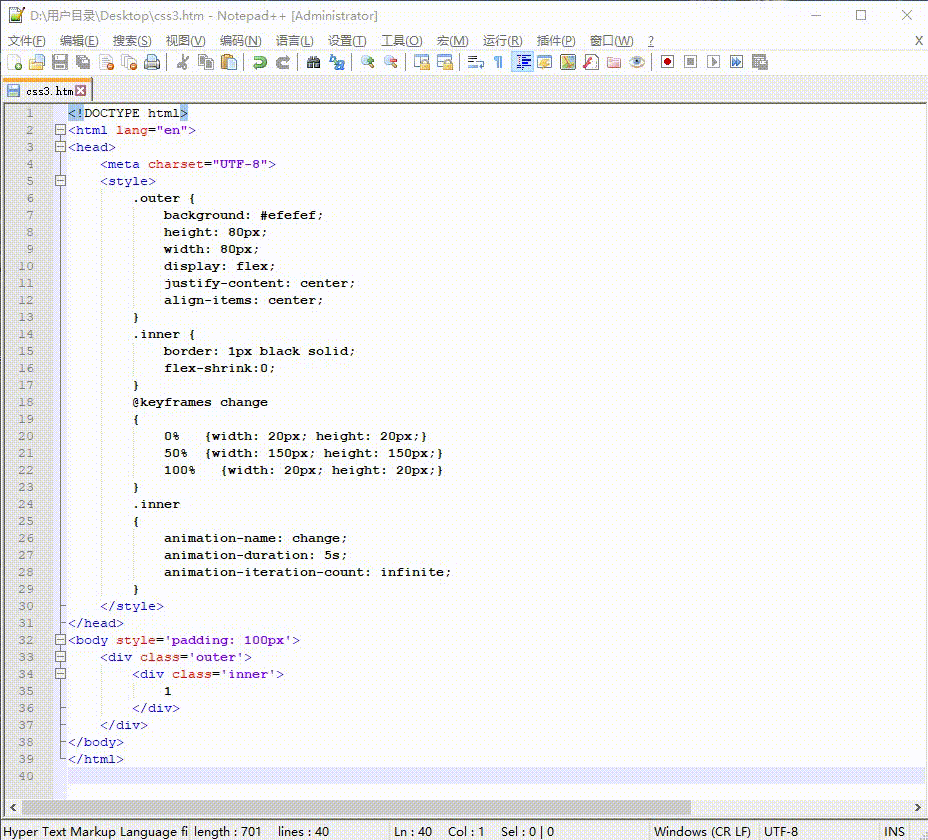This screenshot has width=928, height=840.
Task: Toggle show all characters pilcrow
Action: coord(498,62)
